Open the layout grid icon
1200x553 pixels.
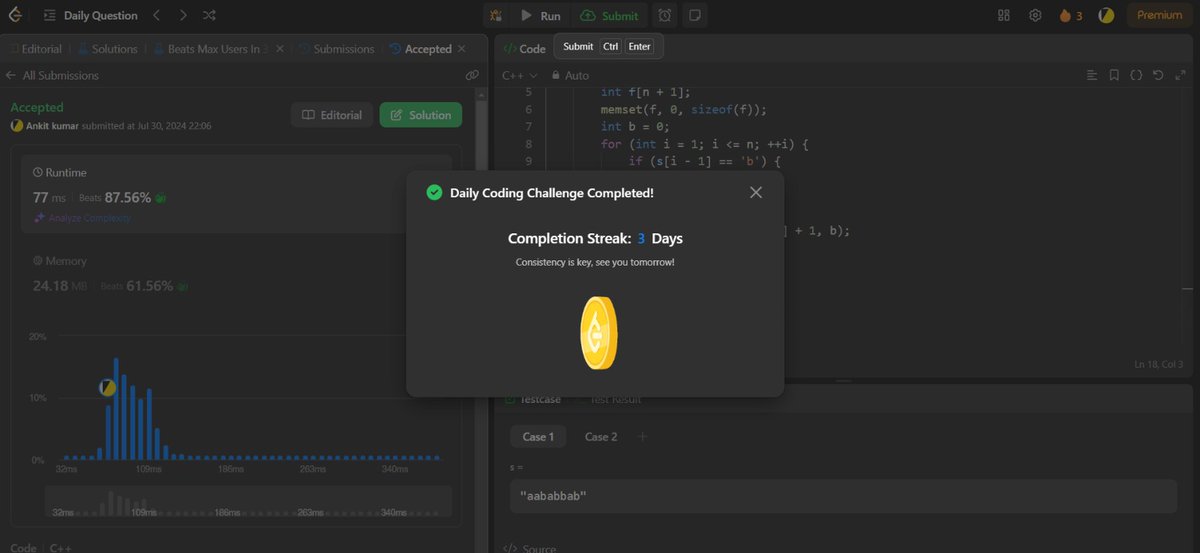[1004, 16]
